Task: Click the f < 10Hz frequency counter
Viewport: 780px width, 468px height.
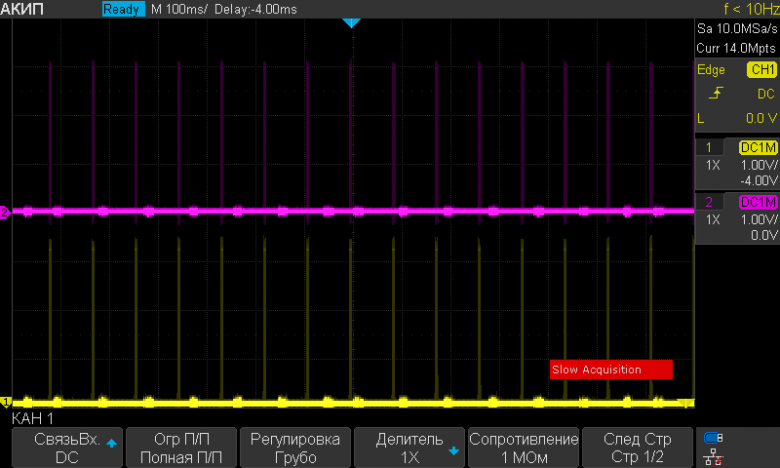Action: click(x=751, y=8)
